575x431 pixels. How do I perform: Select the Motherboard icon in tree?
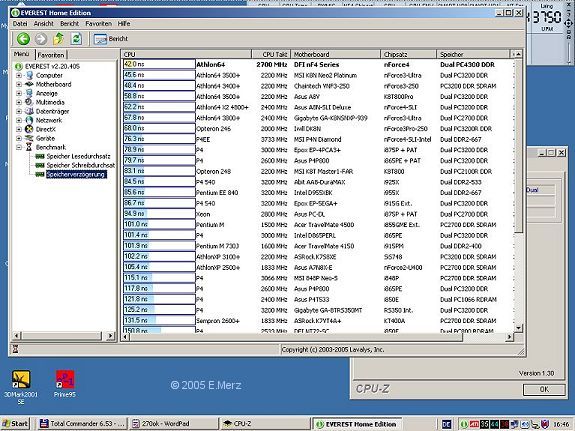[x=29, y=84]
